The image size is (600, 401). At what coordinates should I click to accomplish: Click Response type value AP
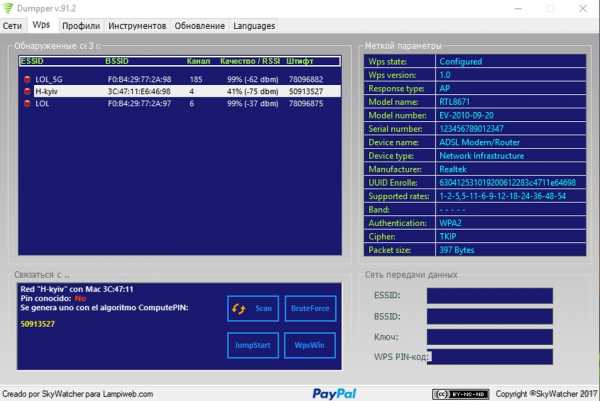(444, 88)
